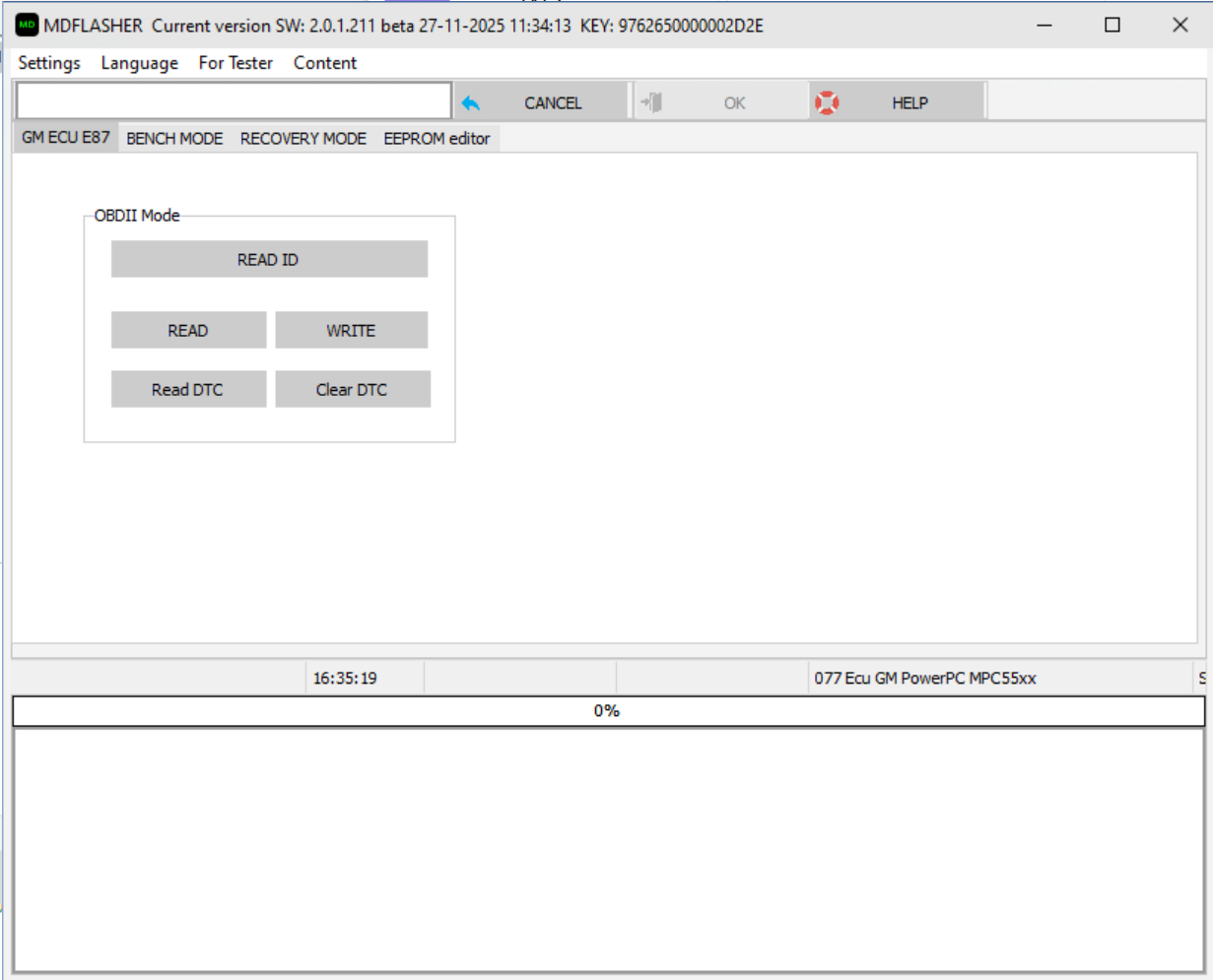The width and height of the screenshot is (1213, 980).
Task: Go to the EEPROM editor tab
Action: click(x=437, y=139)
